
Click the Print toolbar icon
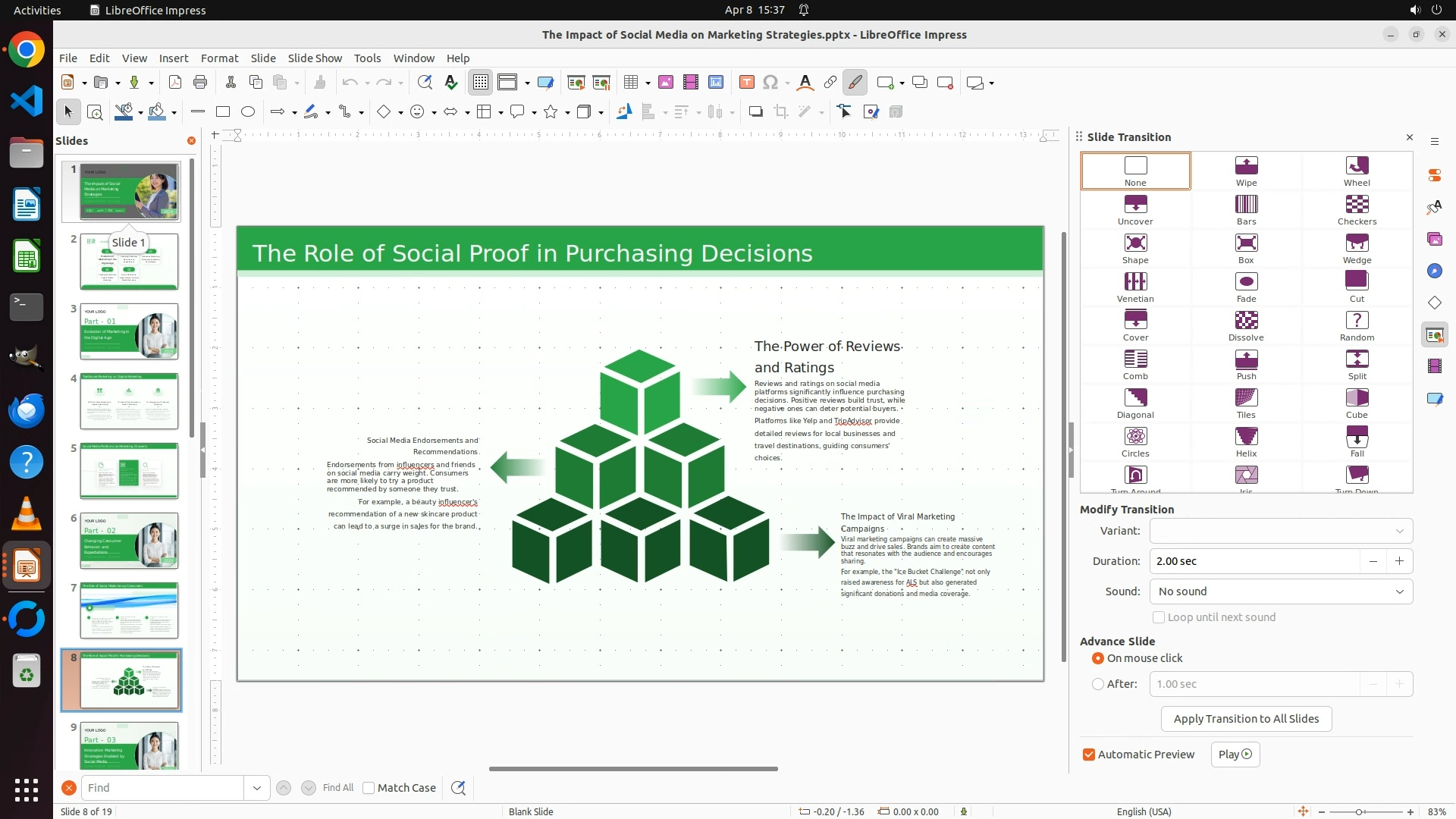click(200, 83)
